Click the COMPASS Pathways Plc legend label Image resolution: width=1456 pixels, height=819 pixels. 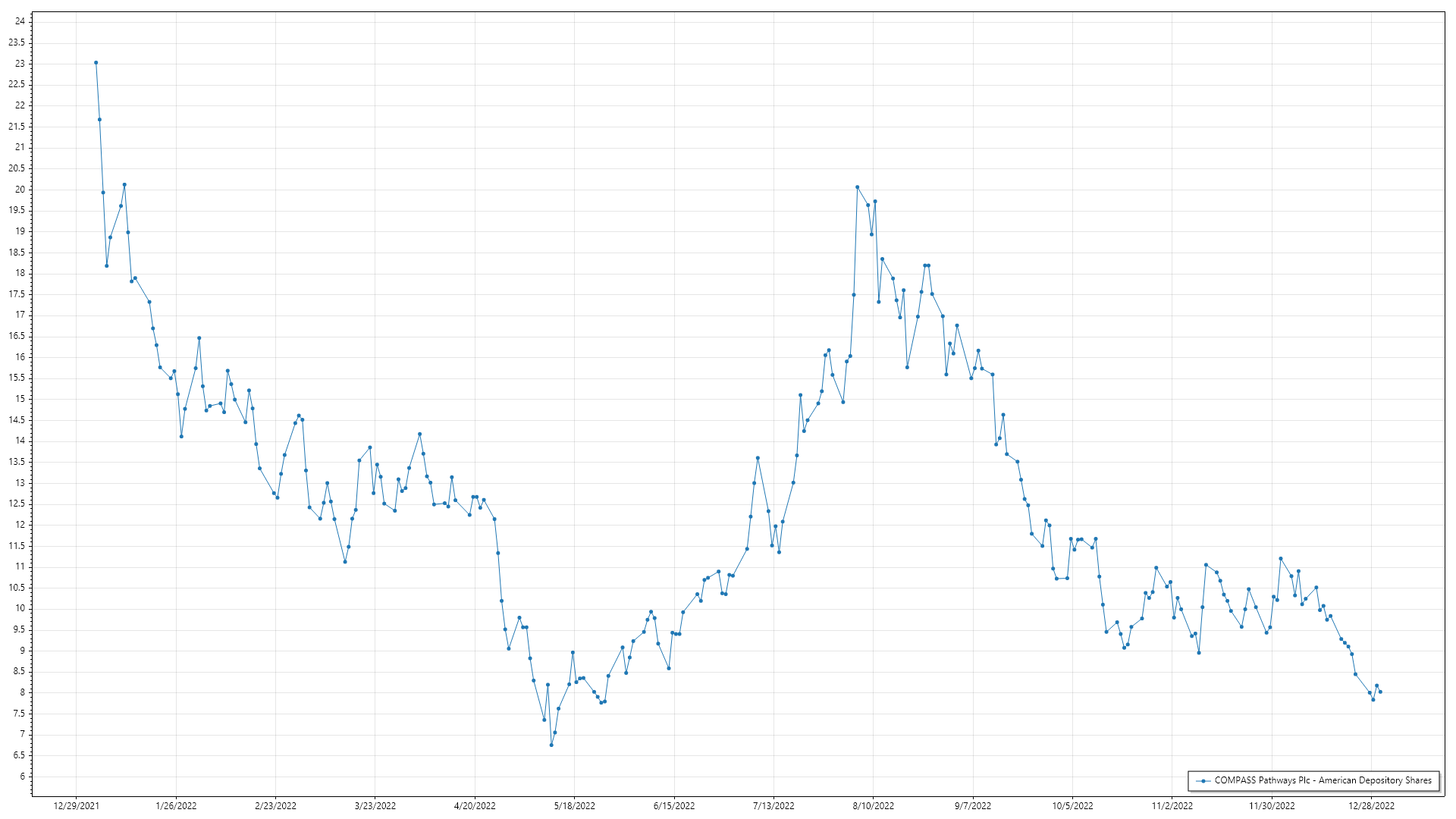coord(1323,780)
